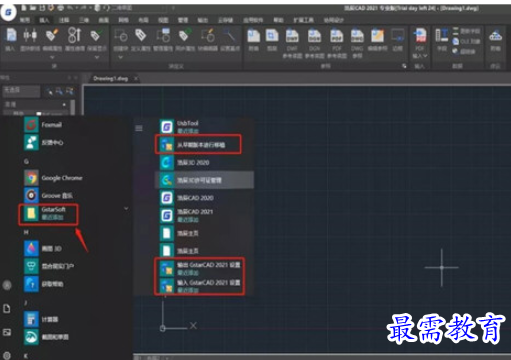Switch to the 注释 ribbon tab
Viewport: 511px width, 360px height.
click(64, 20)
